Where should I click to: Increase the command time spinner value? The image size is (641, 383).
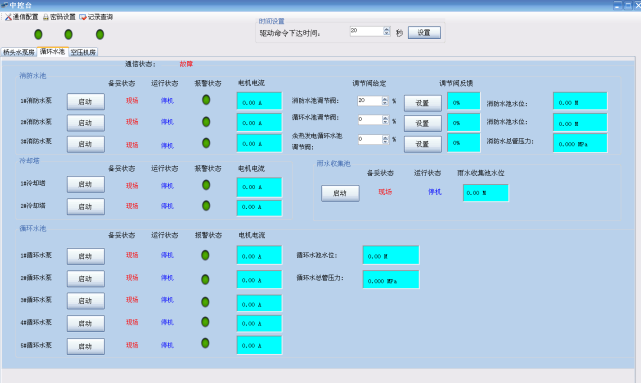(387, 29)
